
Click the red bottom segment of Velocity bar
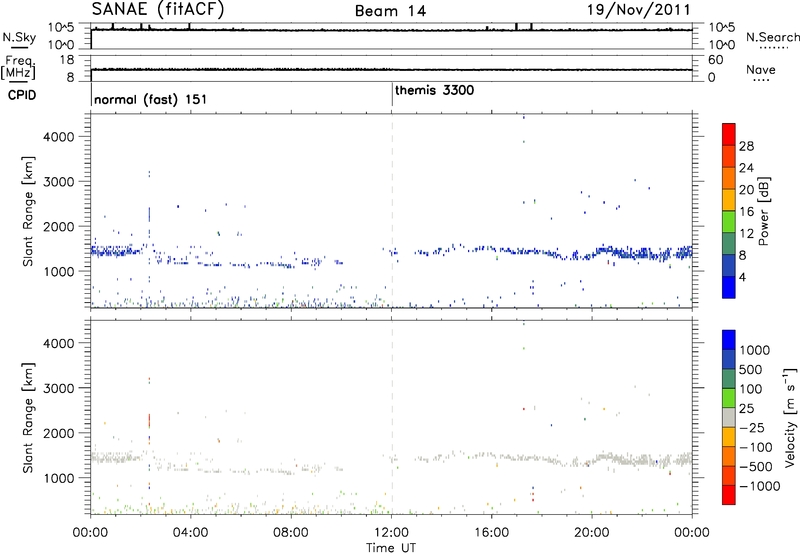(x=729, y=495)
